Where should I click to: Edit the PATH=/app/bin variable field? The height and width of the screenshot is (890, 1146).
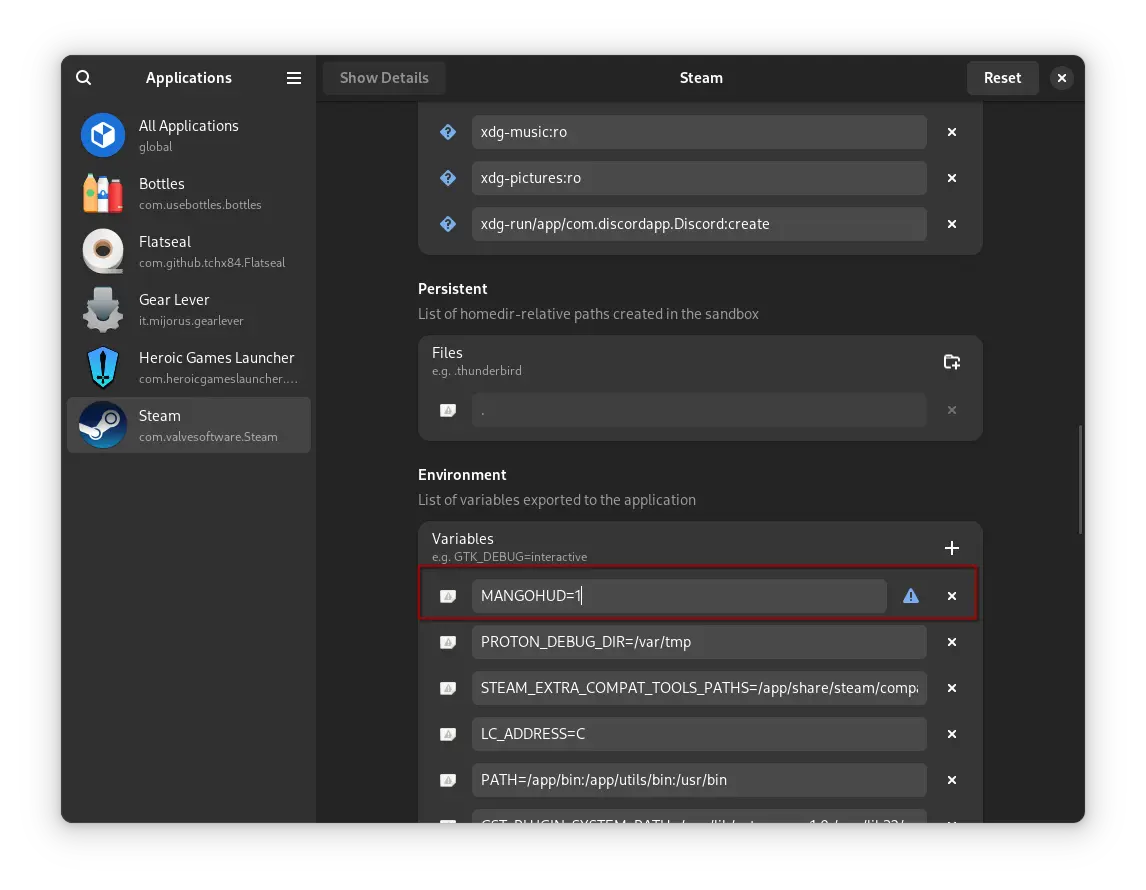tap(699, 780)
